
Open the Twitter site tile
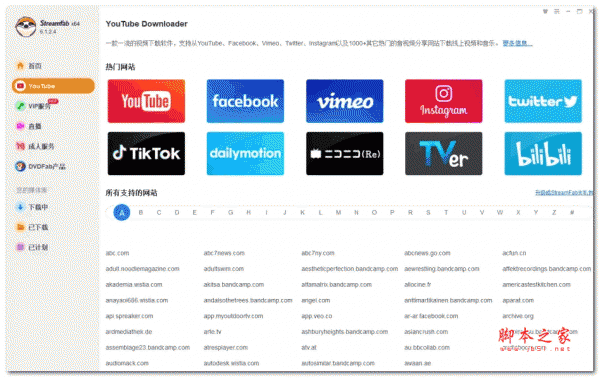(x=543, y=101)
